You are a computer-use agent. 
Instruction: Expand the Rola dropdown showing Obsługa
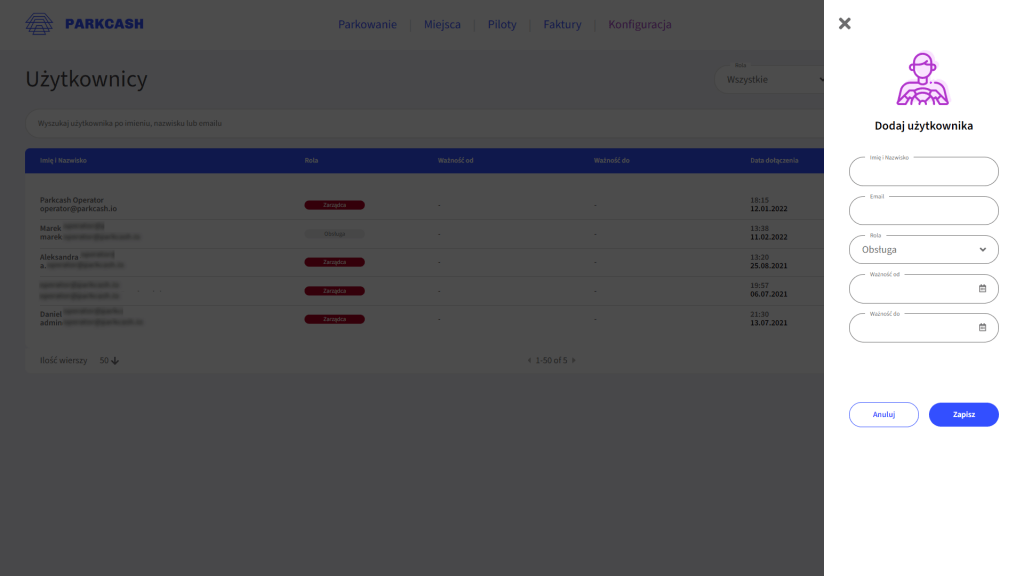923,250
